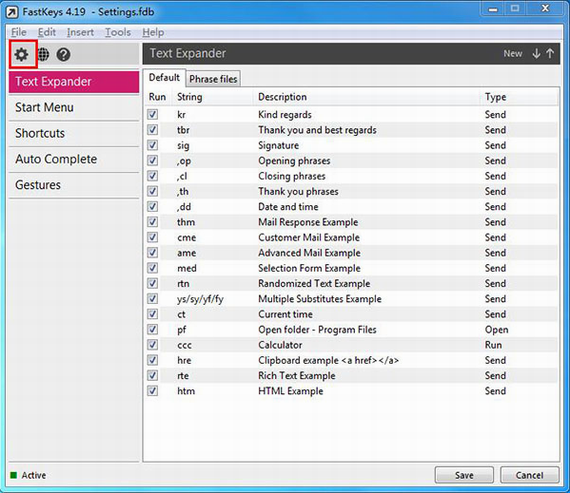Select the 'Kind regards' description

tap(285, 115)
